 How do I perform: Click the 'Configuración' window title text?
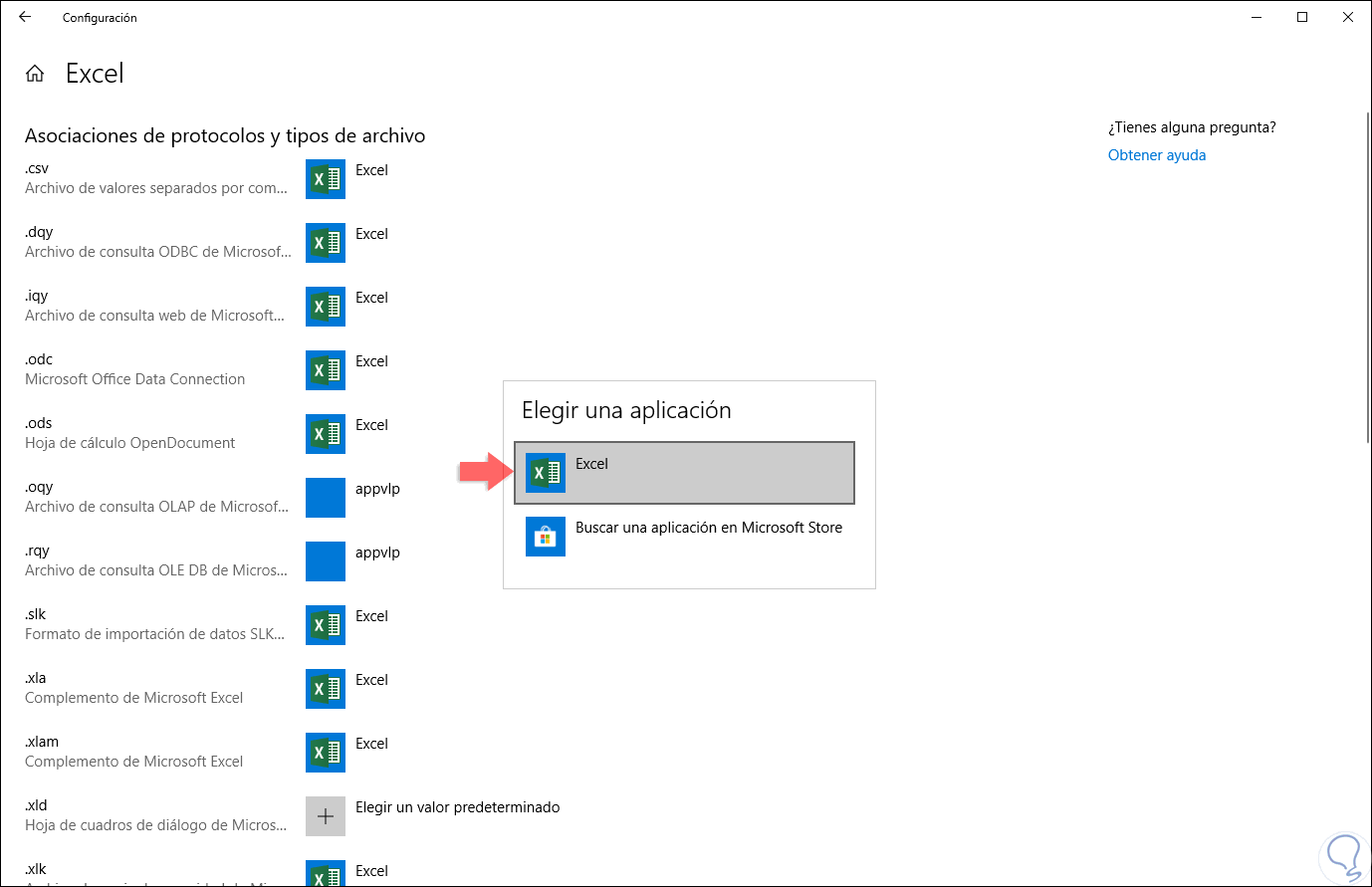(100, 18)
